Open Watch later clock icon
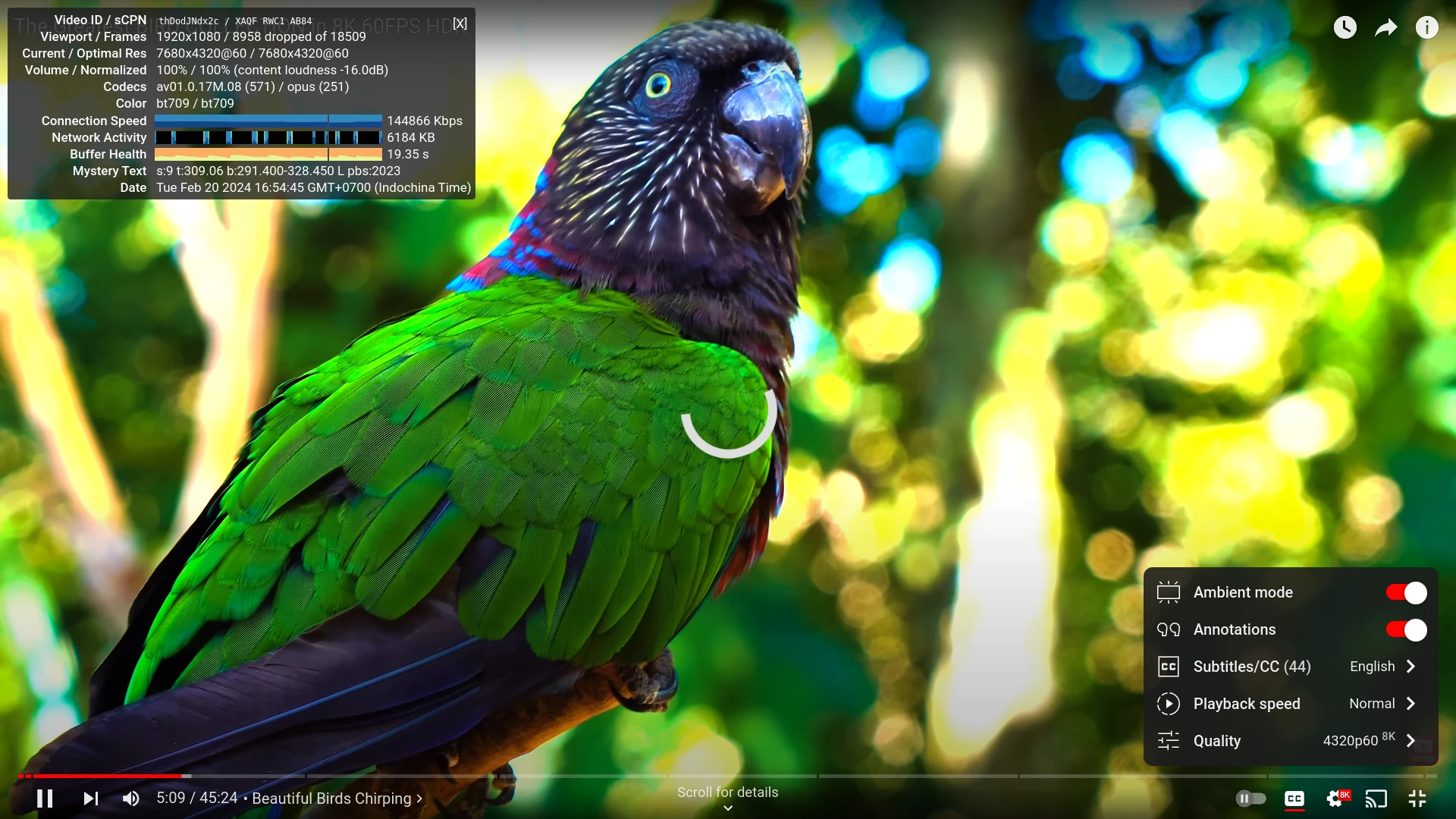The width and height of the screenshot is (1456, 819). coord(1345,28)
